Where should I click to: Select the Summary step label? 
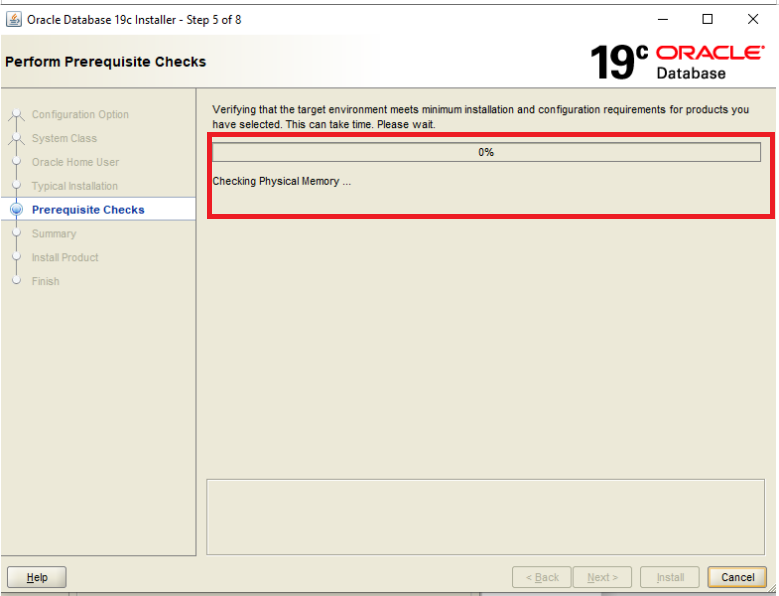point(54,234)
